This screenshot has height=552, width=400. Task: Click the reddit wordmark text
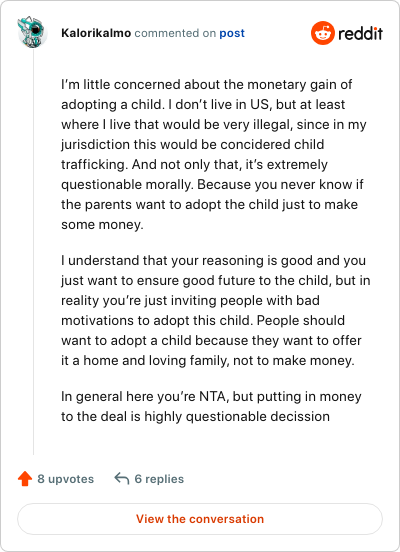click(360, 33)
